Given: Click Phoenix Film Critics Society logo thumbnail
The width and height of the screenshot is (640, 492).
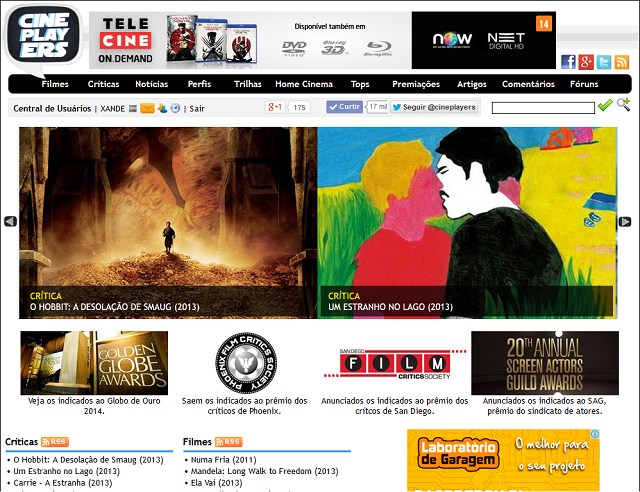Looking at the screenshot, I should point(246,363).
